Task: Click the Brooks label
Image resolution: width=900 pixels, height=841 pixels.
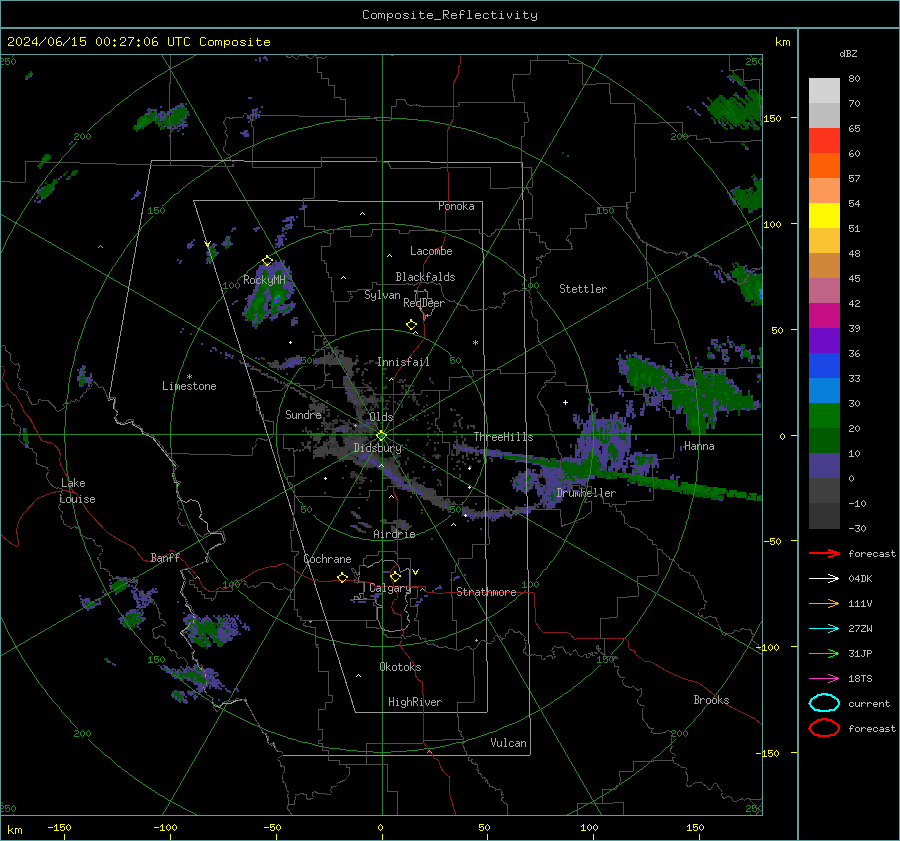Action: pyautogui.click(x=711, y=700)
